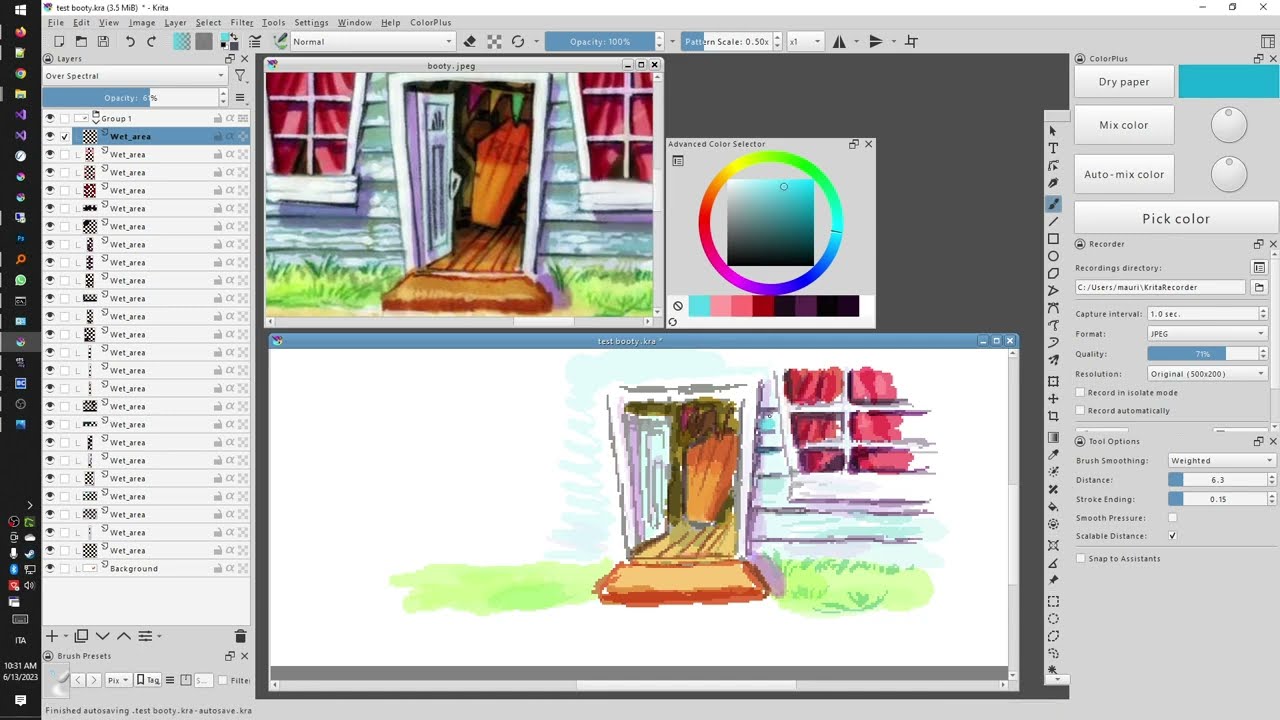Viewport: 1280px width, 720px height.
Task: Toggle the Filter checkbox in Brush Presets
Action: point(222,680)
